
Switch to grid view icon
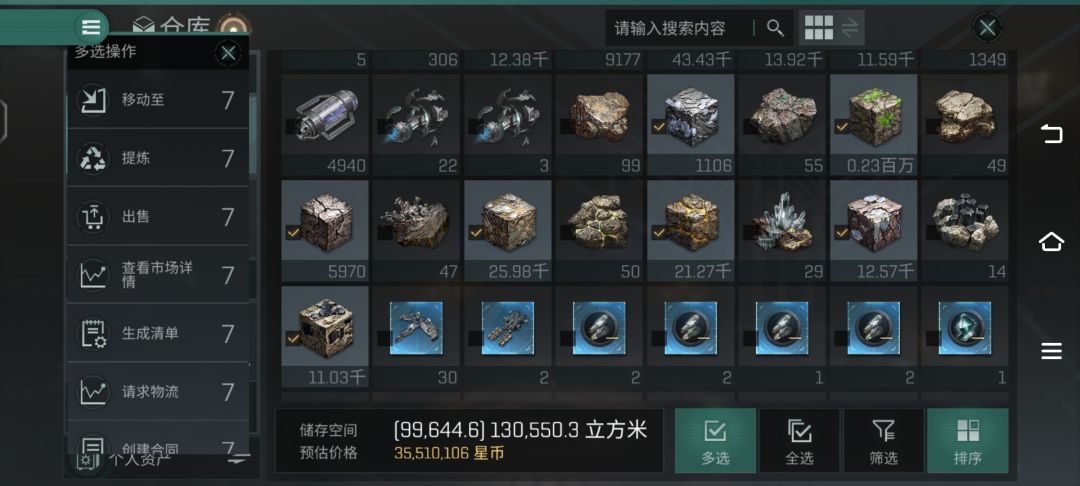tap(818, 28)
